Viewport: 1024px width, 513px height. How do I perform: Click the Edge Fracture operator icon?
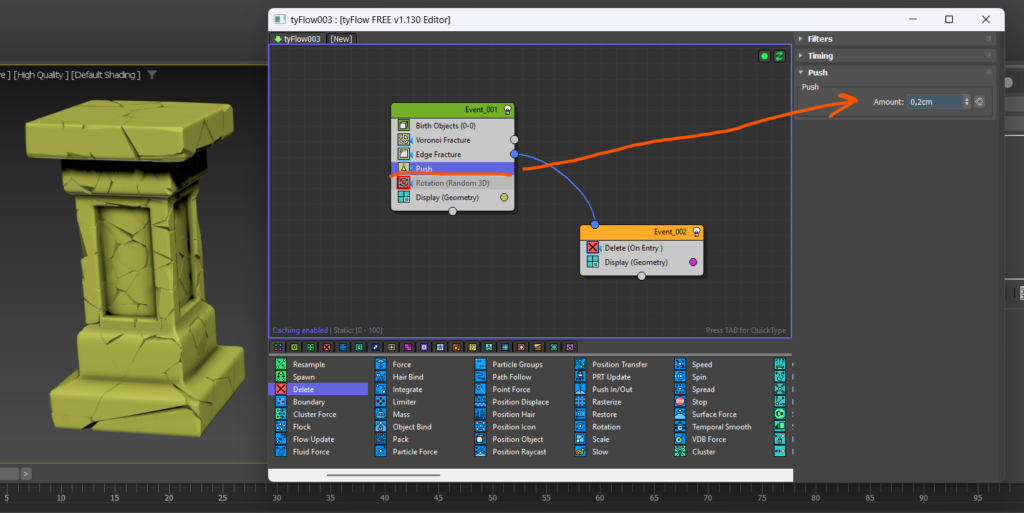[404, 154]
